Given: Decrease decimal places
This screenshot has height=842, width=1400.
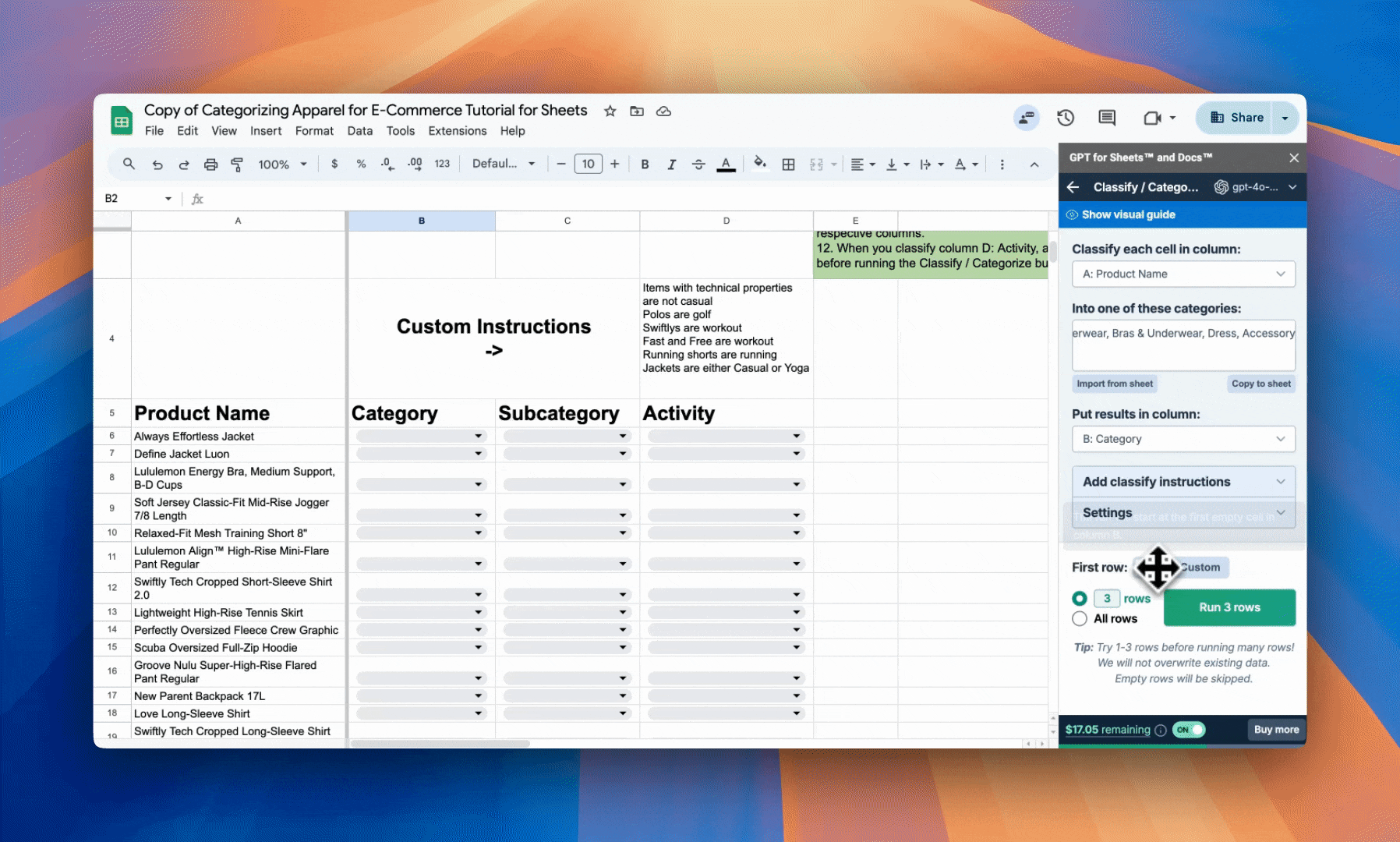Looking at the screenshot, I should [x=387, y=164].
